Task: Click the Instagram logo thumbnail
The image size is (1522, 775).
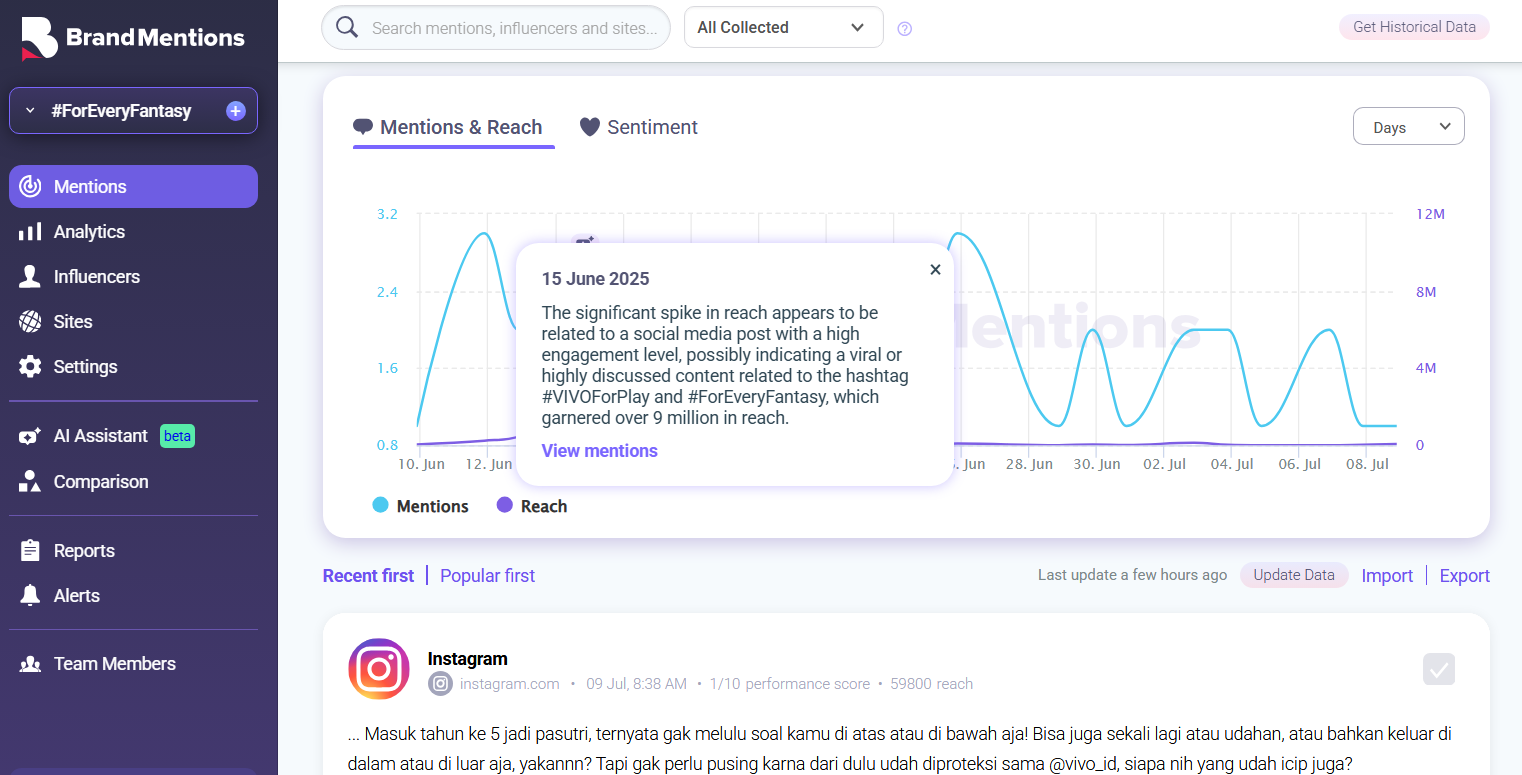Action: 379,669
